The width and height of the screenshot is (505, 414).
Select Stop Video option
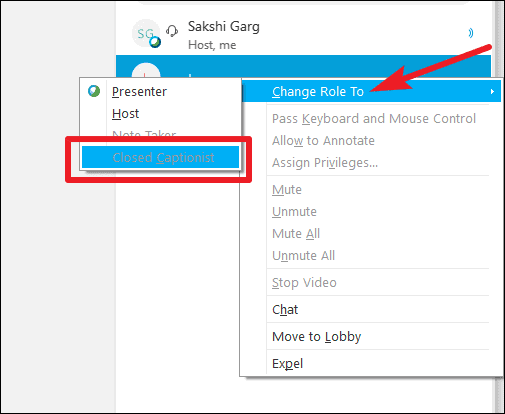(x=304, y=283)
